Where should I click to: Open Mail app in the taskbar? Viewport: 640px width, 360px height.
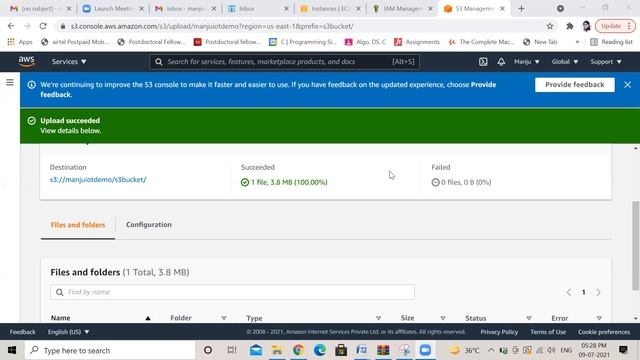pos(256,350)
